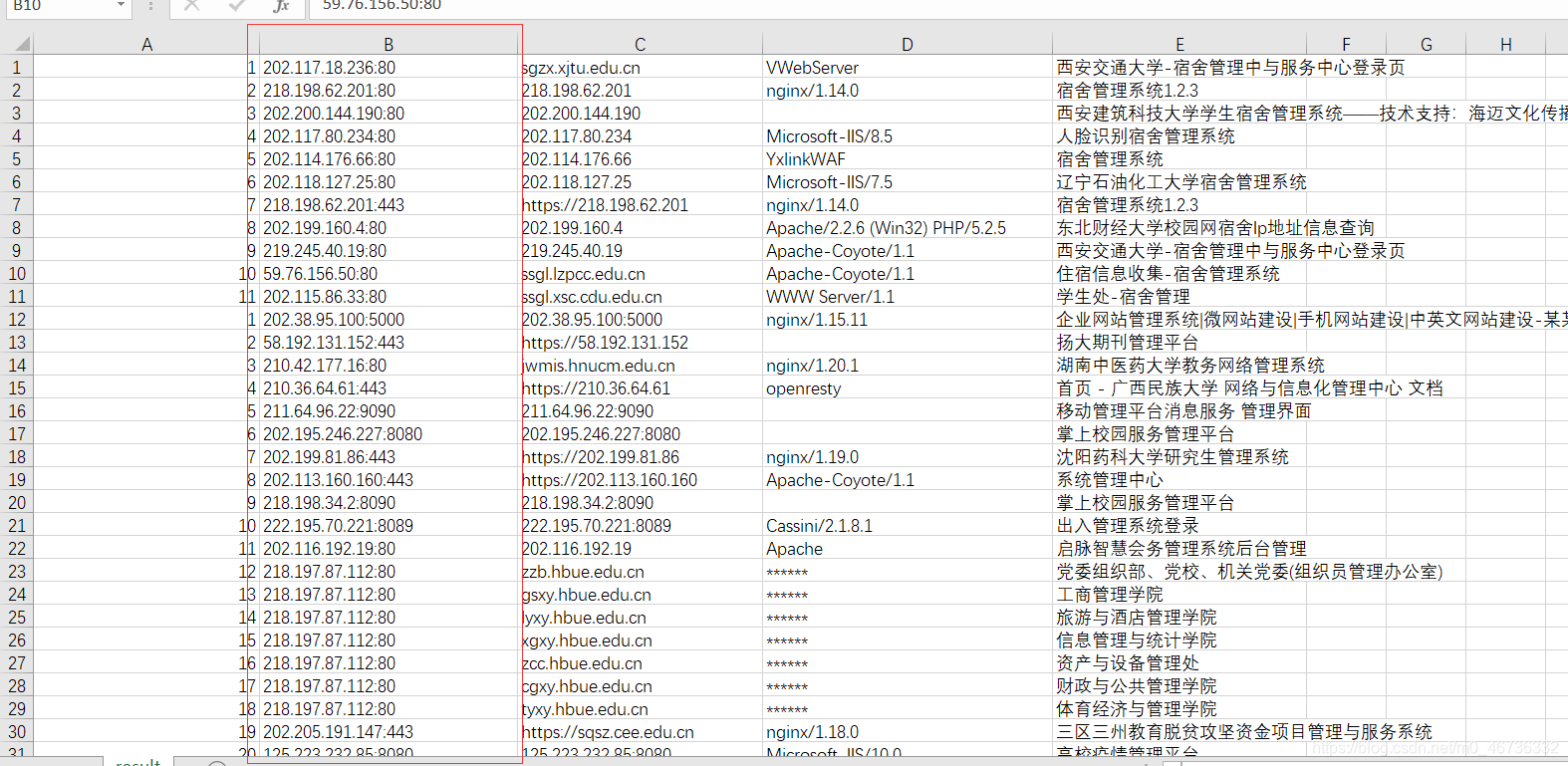Click the Cancel X icon in formula bar
The height and width of the screenshot is (766, 1568).
[191, 6]
